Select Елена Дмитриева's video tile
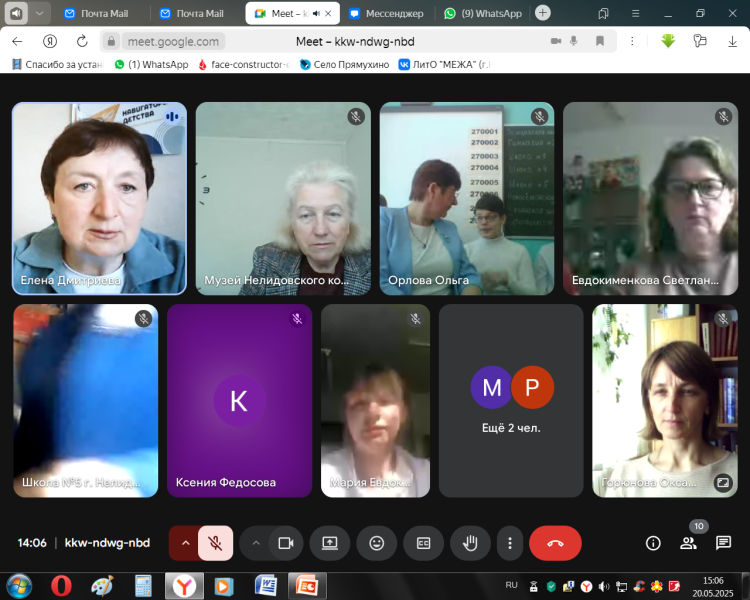This screenshot has height=600, width=750. pyautogui.click(x=99, y=198)
